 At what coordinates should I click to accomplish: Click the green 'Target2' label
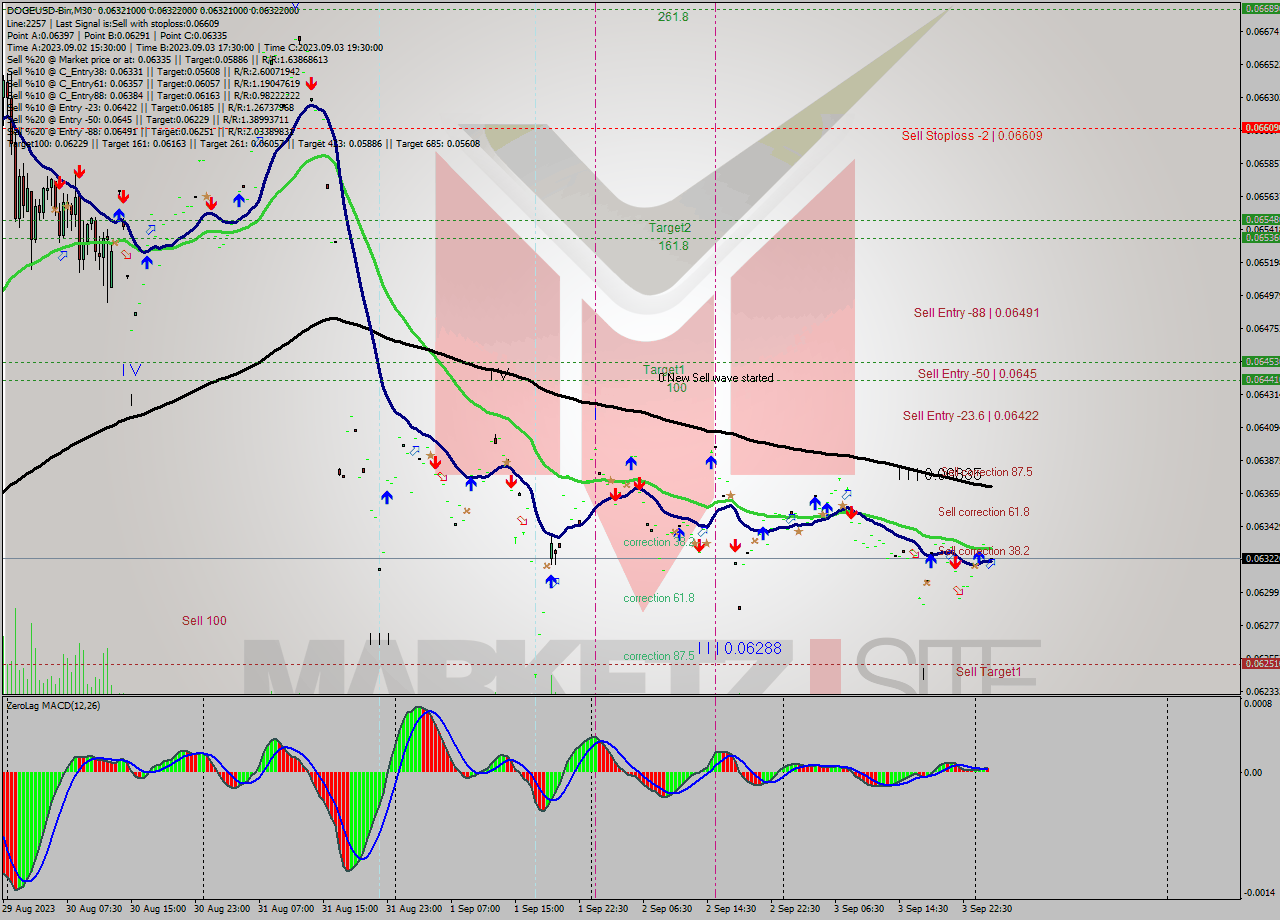(x=670, y=228)
